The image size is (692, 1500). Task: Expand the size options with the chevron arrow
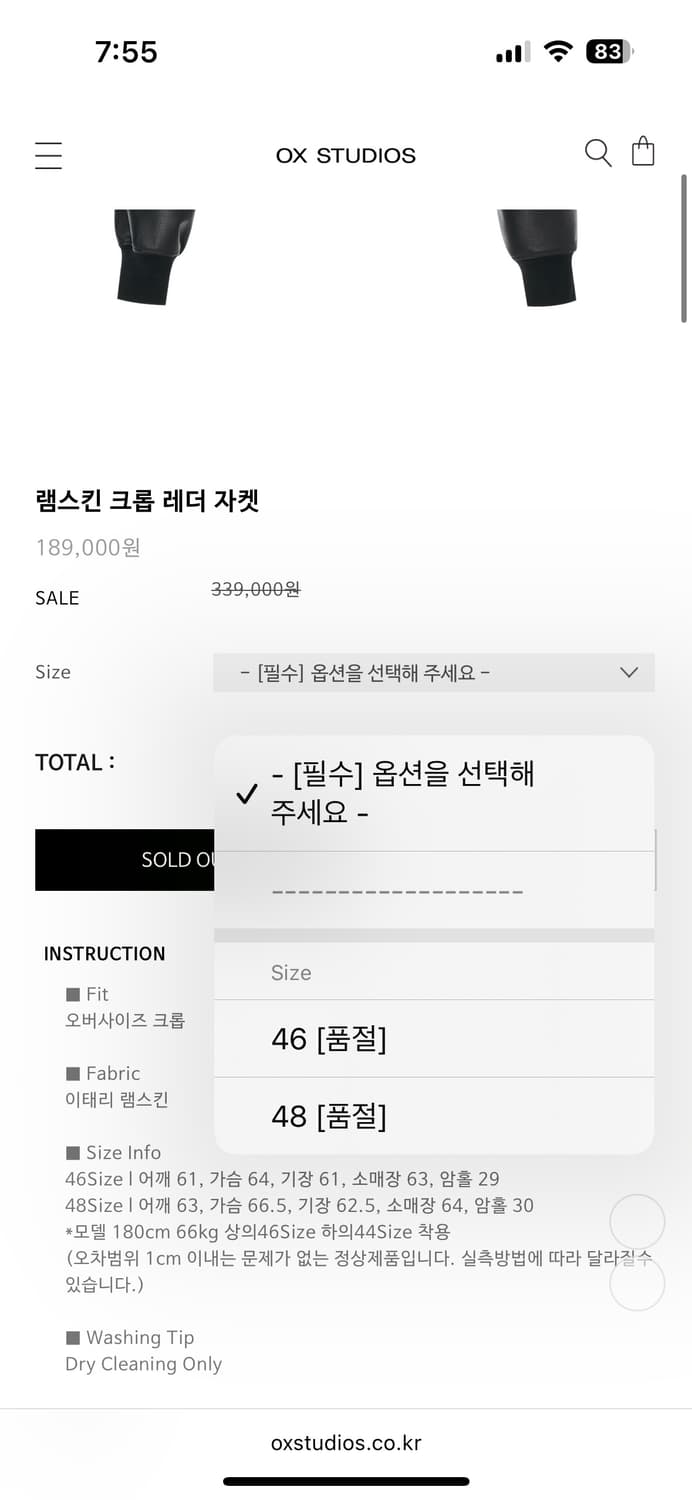629,673
